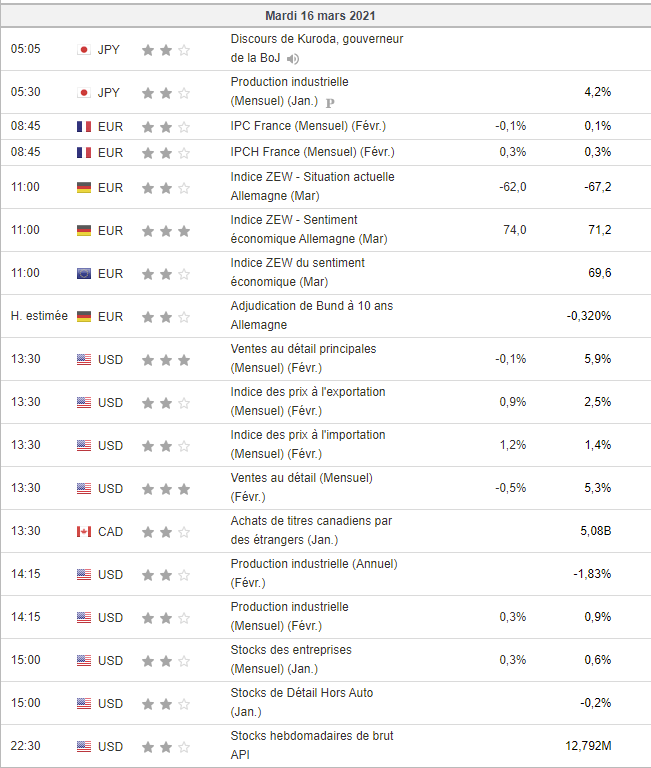This screenshot has width=651, height=768.
Task: Click the Japan flag in the 05:05 row
Action: tap(84, 49)
